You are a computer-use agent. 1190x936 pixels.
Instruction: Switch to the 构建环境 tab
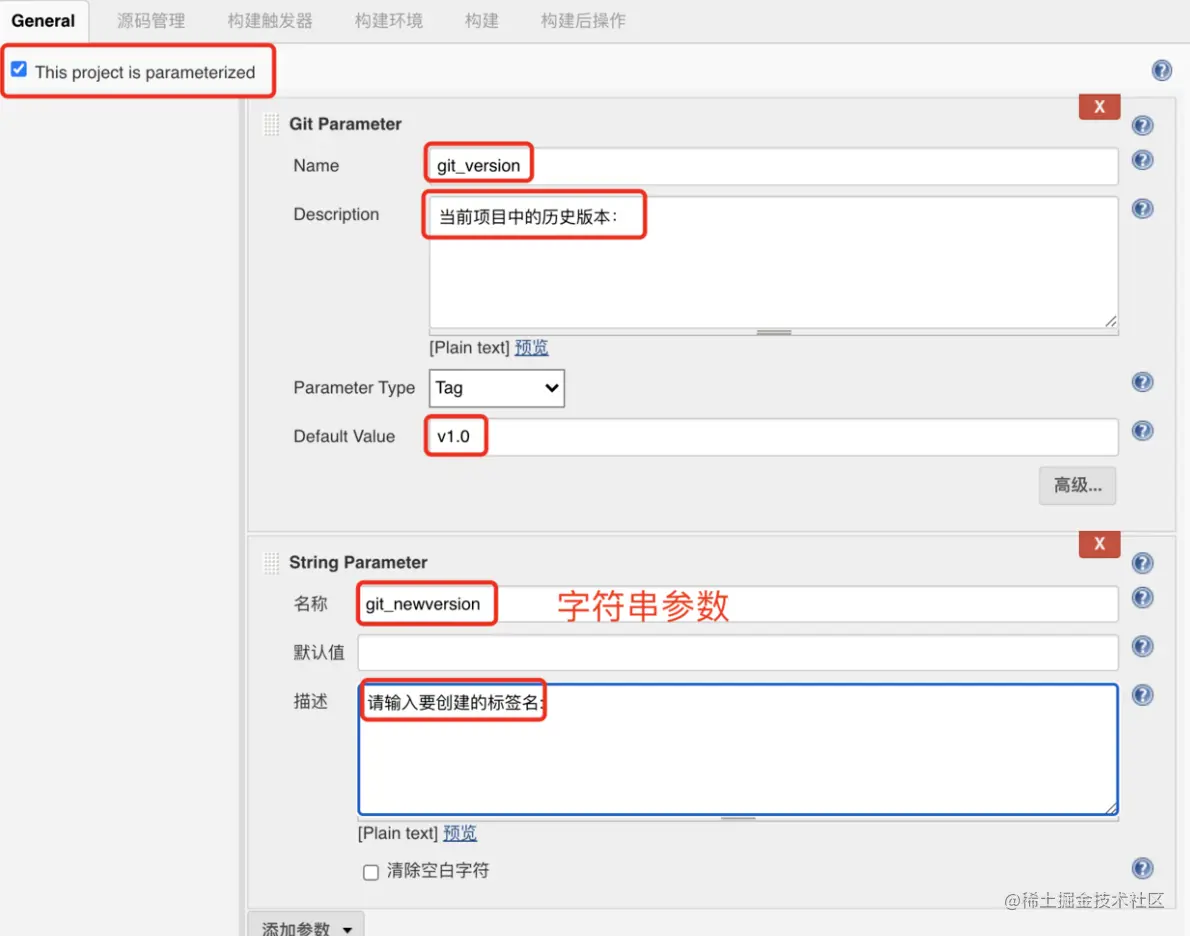pos(389,20)
